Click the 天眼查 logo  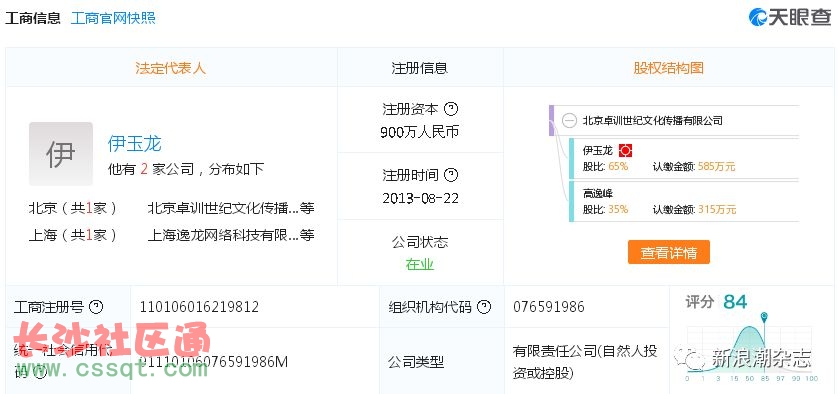(x=790, y=17)
